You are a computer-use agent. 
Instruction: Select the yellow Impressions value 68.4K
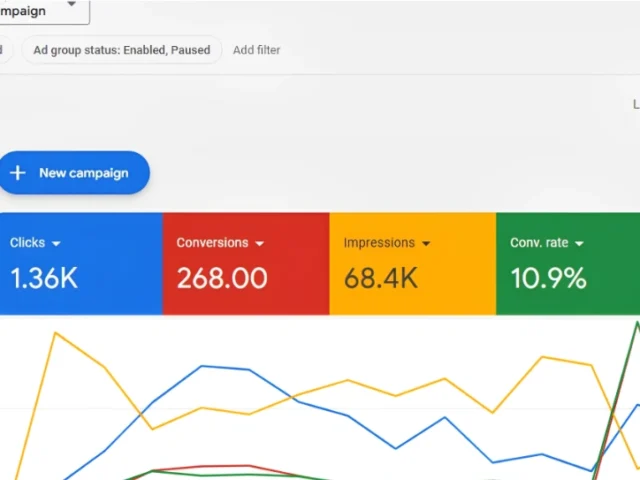coord(381,278)
